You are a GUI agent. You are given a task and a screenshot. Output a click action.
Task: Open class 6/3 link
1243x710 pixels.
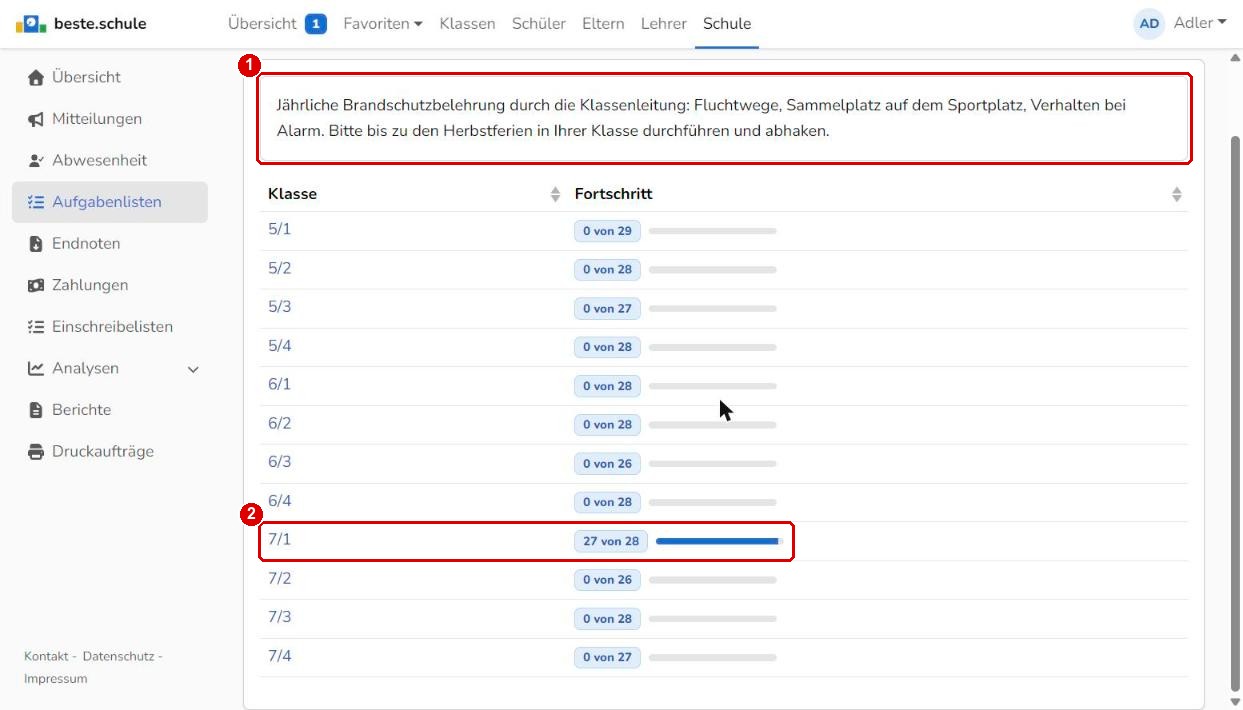tap(279, 462)
